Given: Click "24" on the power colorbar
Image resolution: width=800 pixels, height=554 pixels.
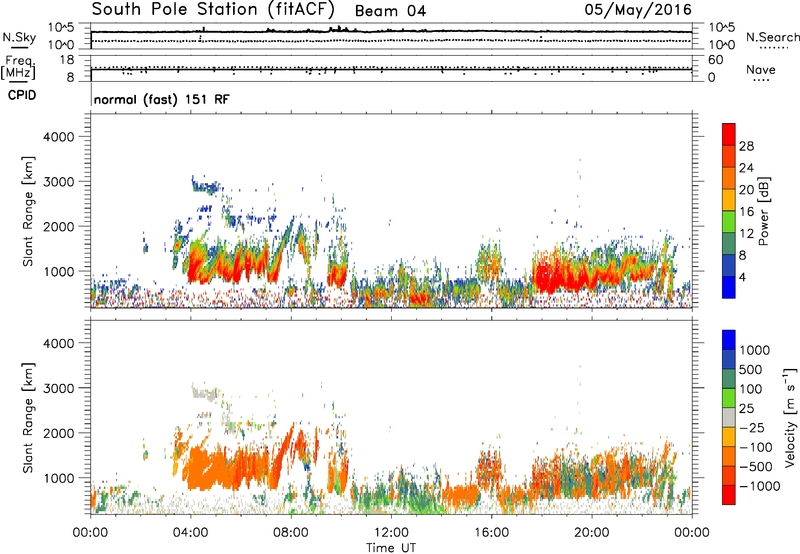Looking at the screenshot, I should tap(746, 168).
